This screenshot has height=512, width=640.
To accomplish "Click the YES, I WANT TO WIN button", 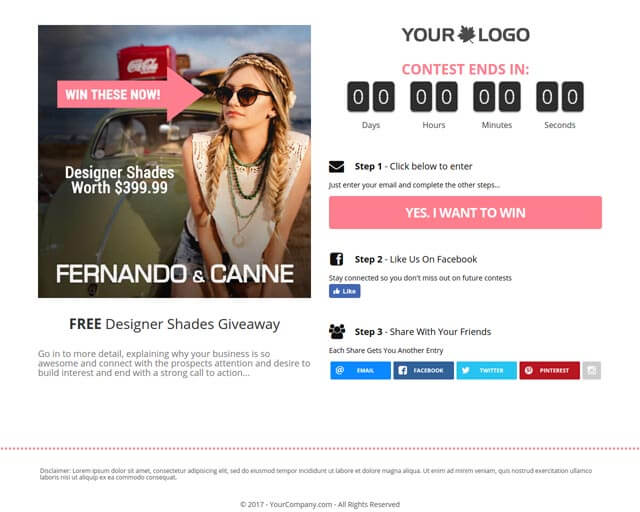I will click(465, 212).
